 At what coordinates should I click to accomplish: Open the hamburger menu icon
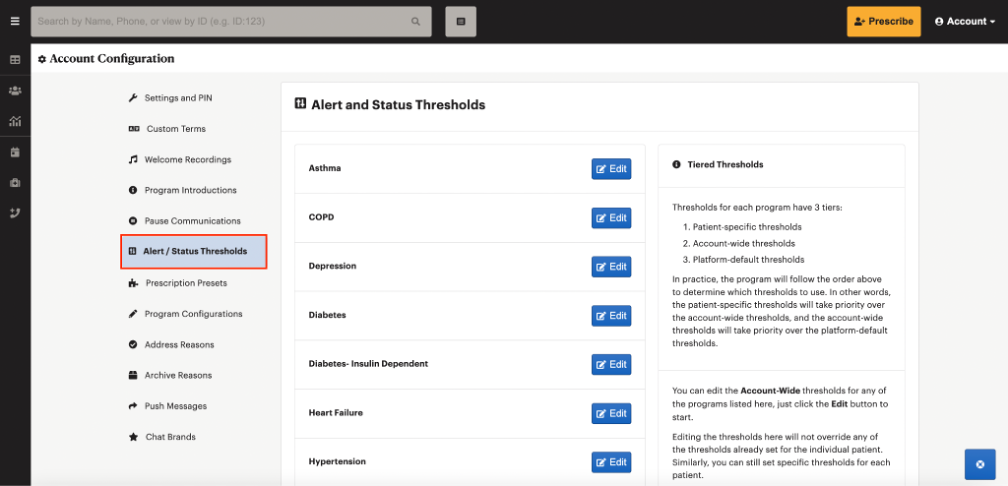click(15, 21)
